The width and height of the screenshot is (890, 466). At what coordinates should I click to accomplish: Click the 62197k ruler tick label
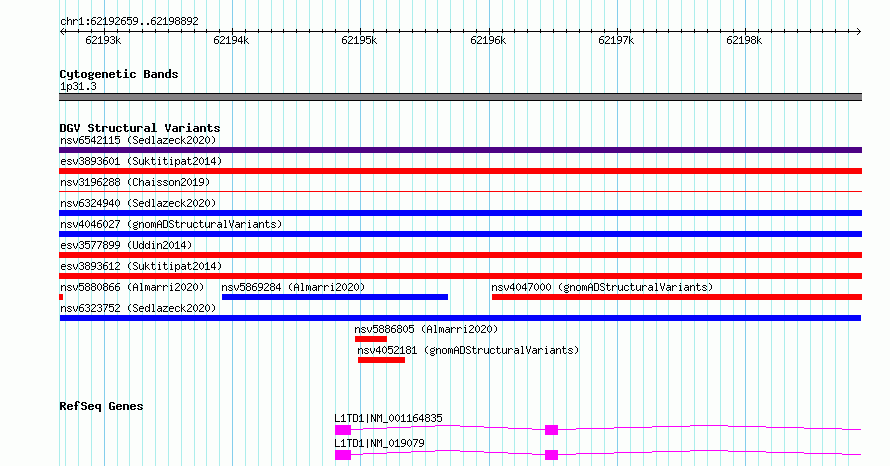[x=616, y=40]
